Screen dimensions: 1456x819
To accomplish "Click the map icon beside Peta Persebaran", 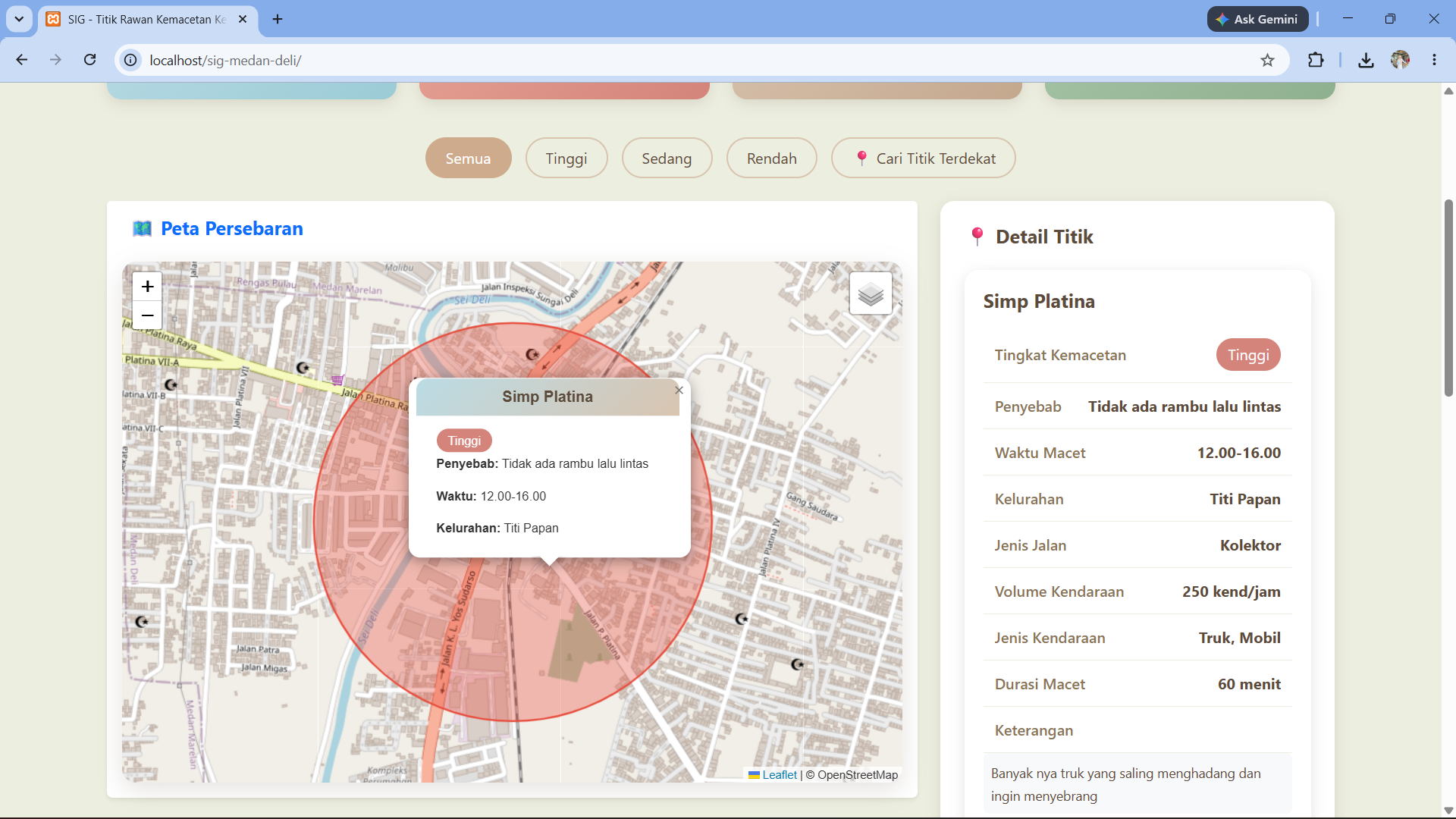I will click(142, 228).
